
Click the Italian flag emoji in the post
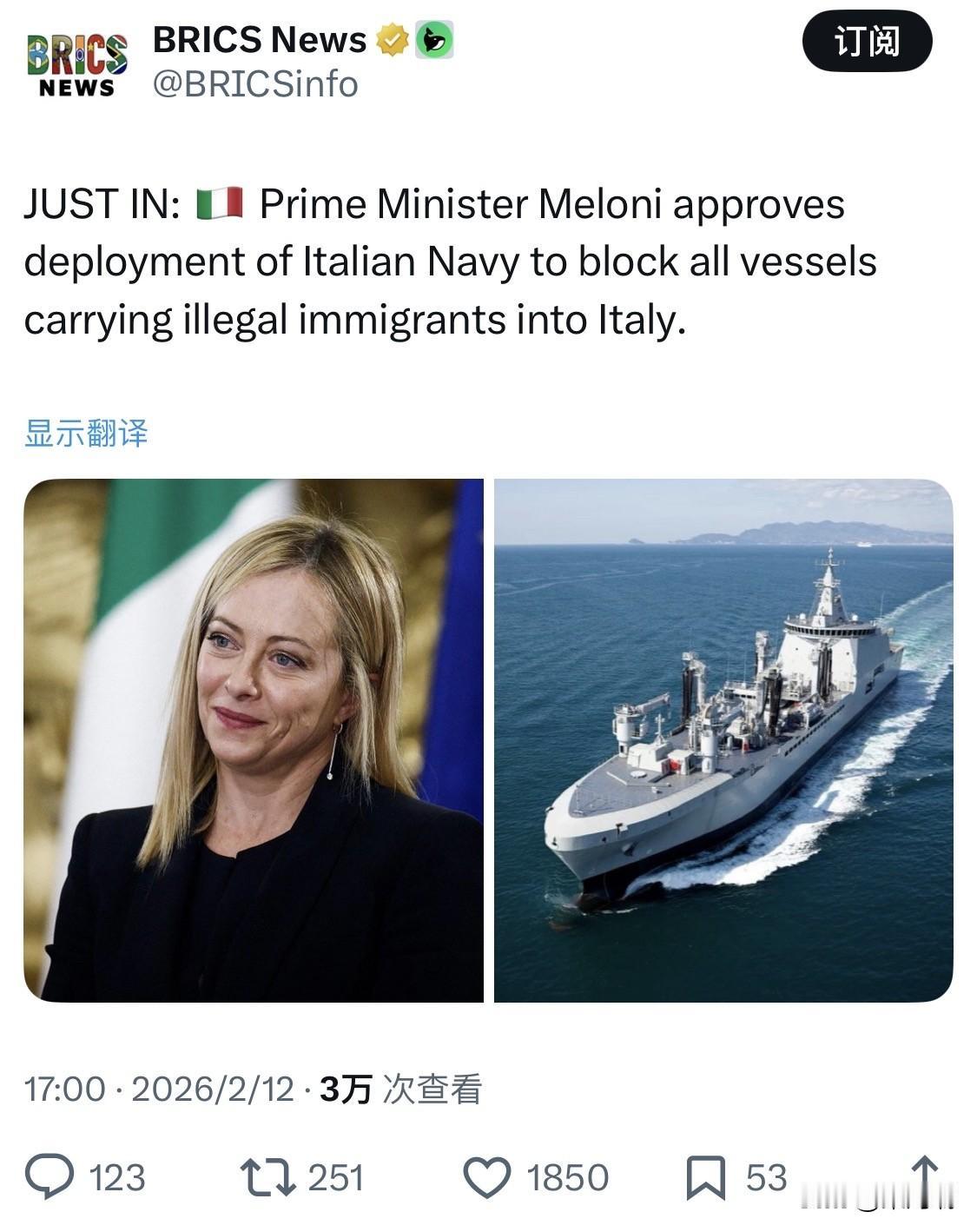coord(219,204)
